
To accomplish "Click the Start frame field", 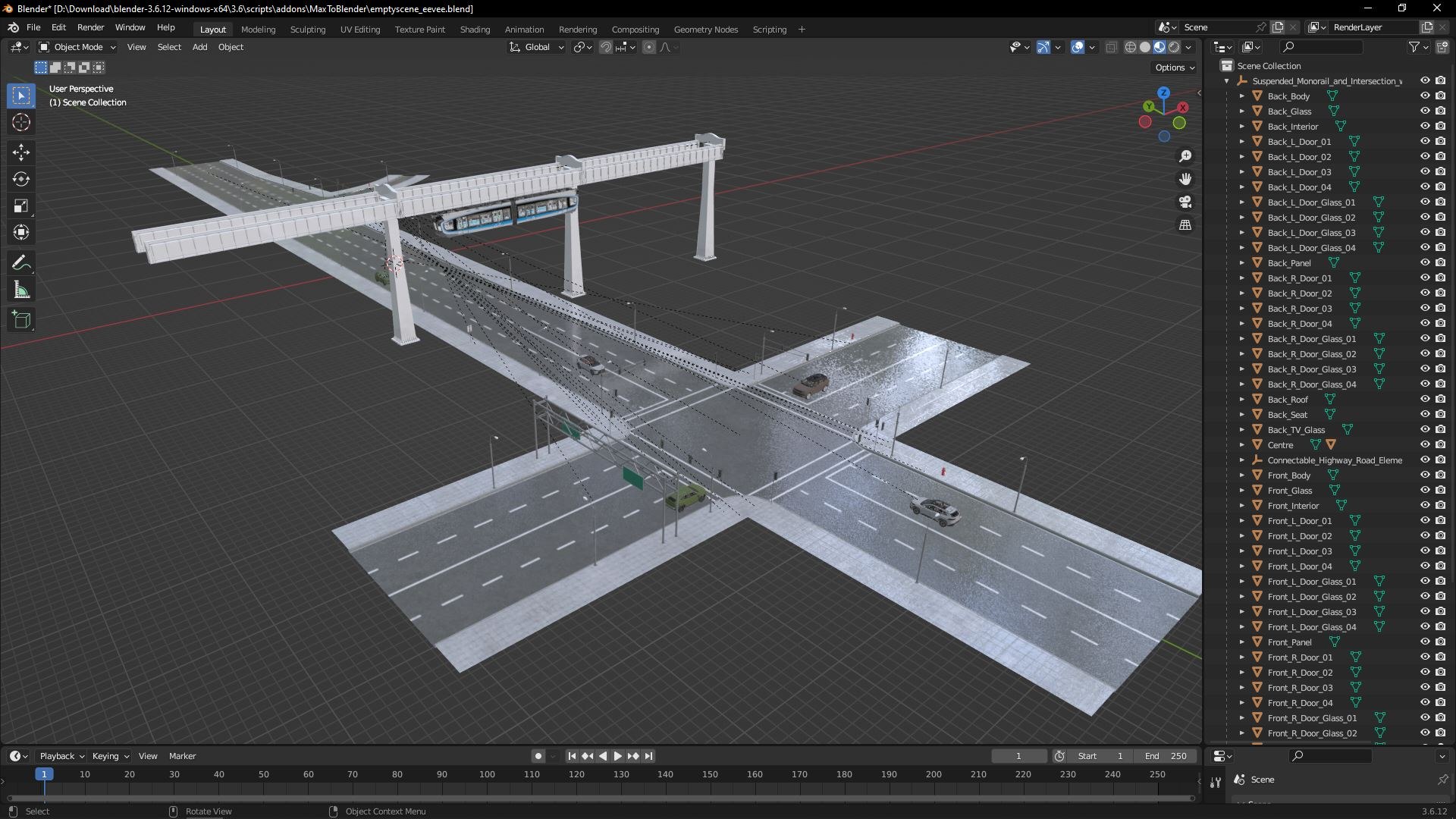I will click(x=1100, y=756).
